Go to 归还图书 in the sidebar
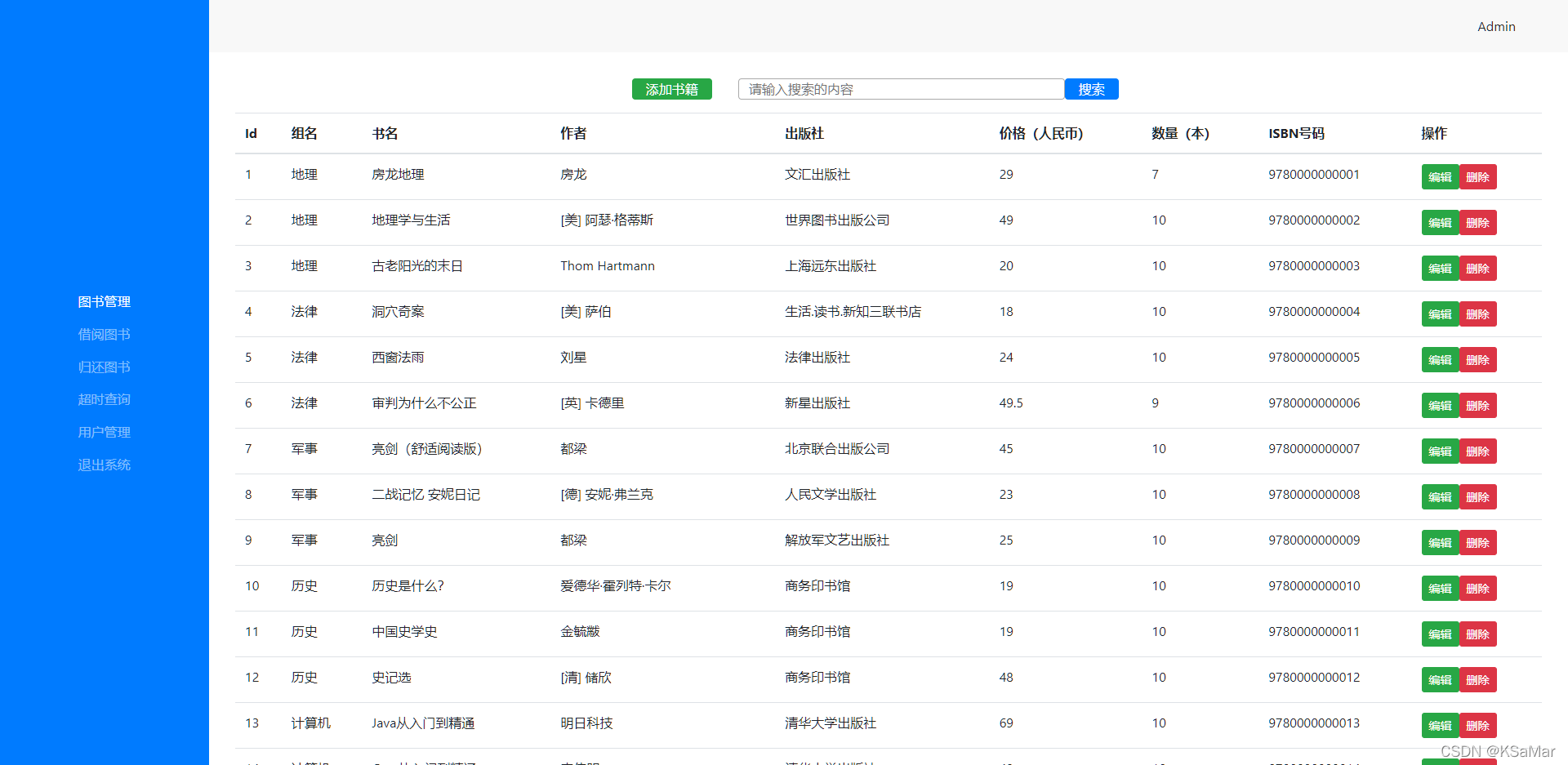 (105, 367)
